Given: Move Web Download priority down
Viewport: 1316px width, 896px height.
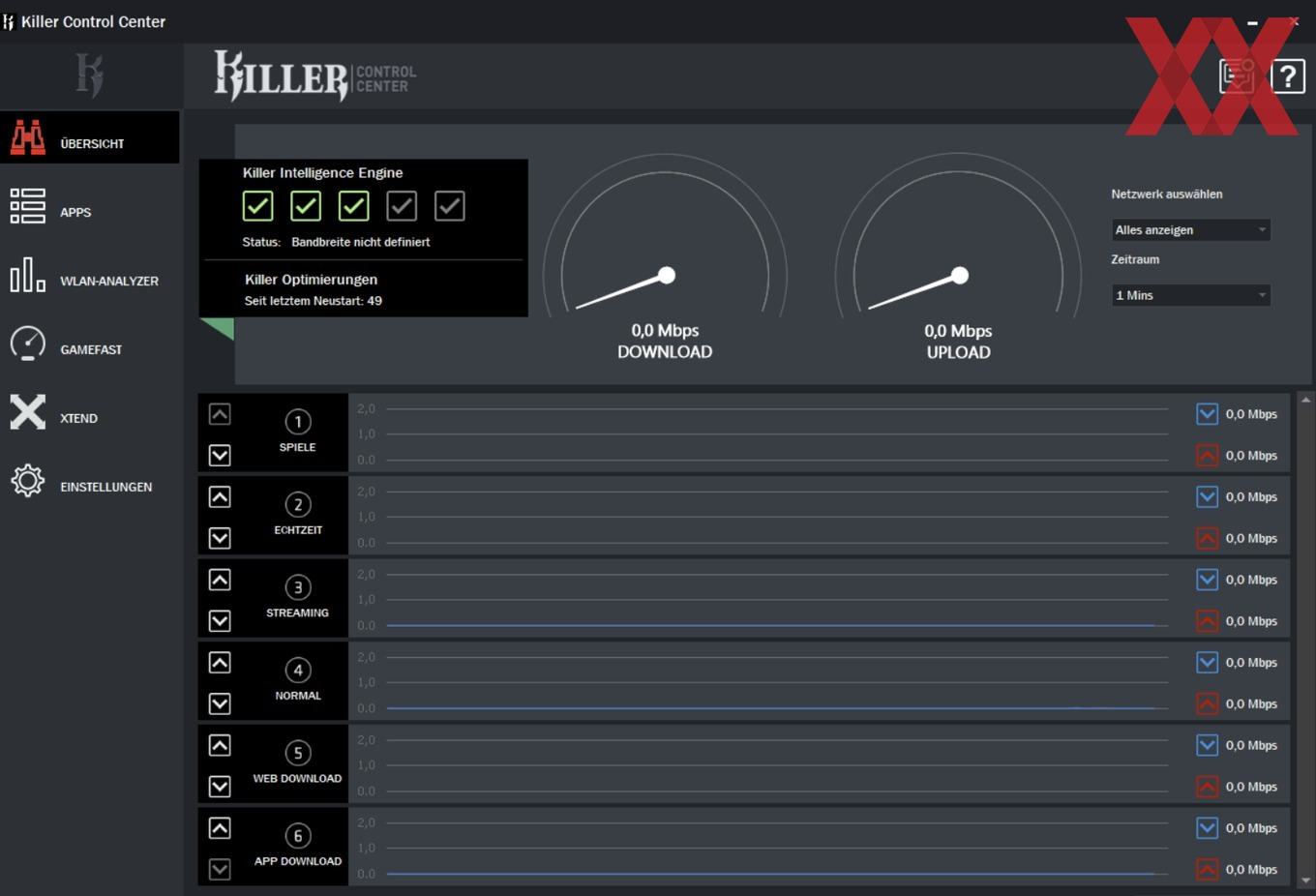Looking at the screenshot, I should coord(220,787).
